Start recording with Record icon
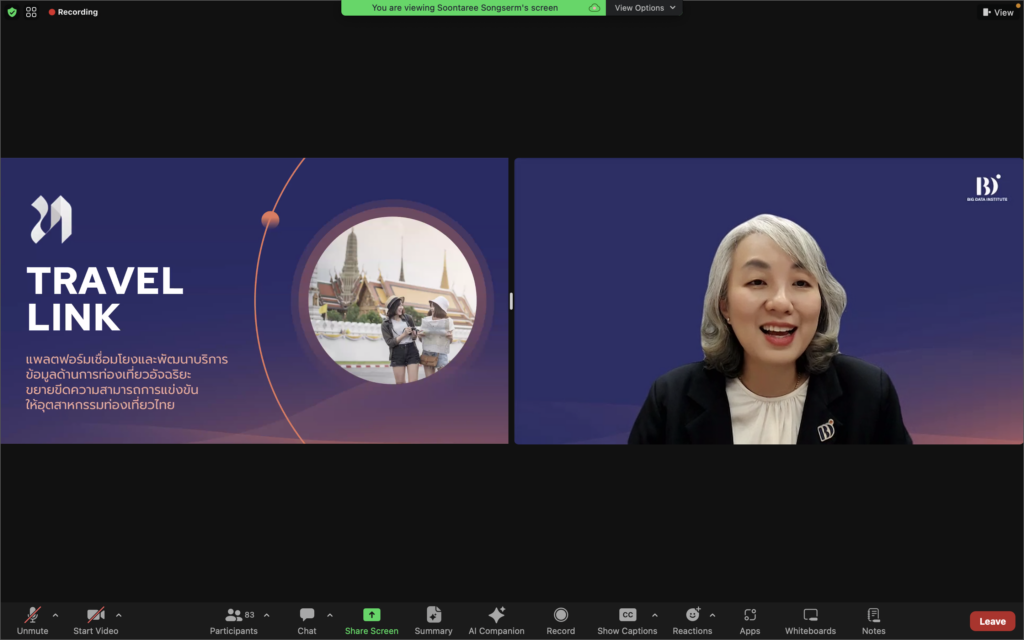 click(x=561, y=615)
